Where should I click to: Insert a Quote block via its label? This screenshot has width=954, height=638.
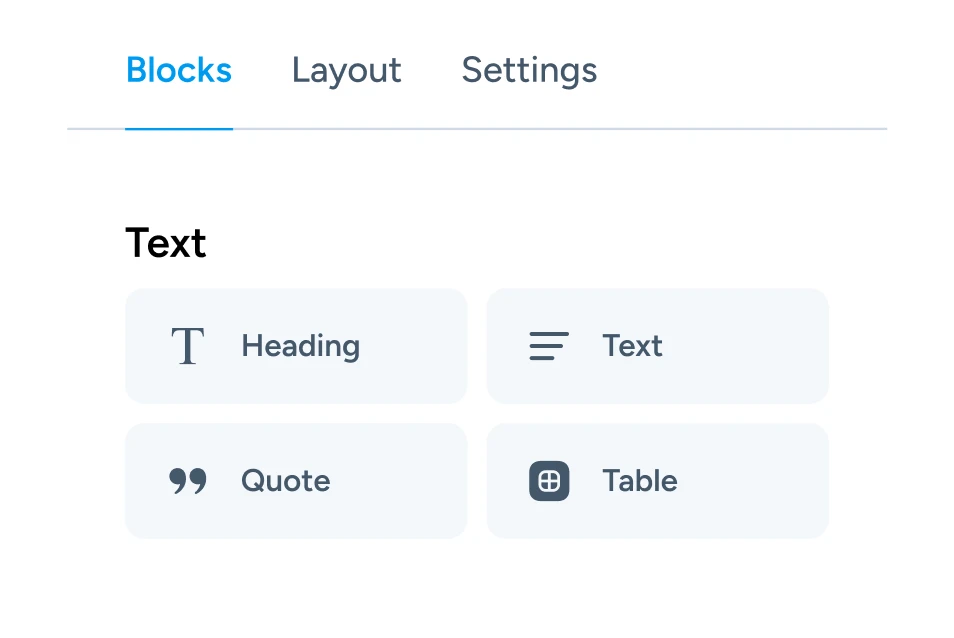[x=285, y=481]
